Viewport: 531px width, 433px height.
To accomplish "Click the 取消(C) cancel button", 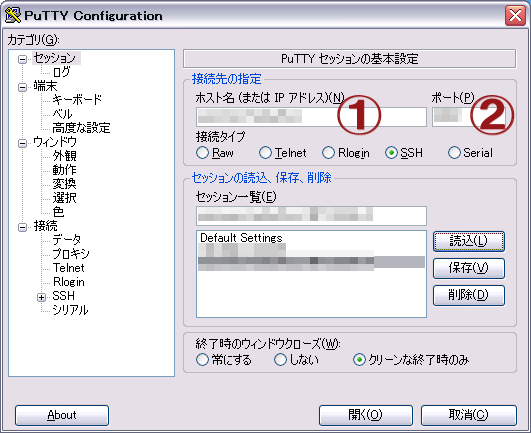I will [469, 415].
